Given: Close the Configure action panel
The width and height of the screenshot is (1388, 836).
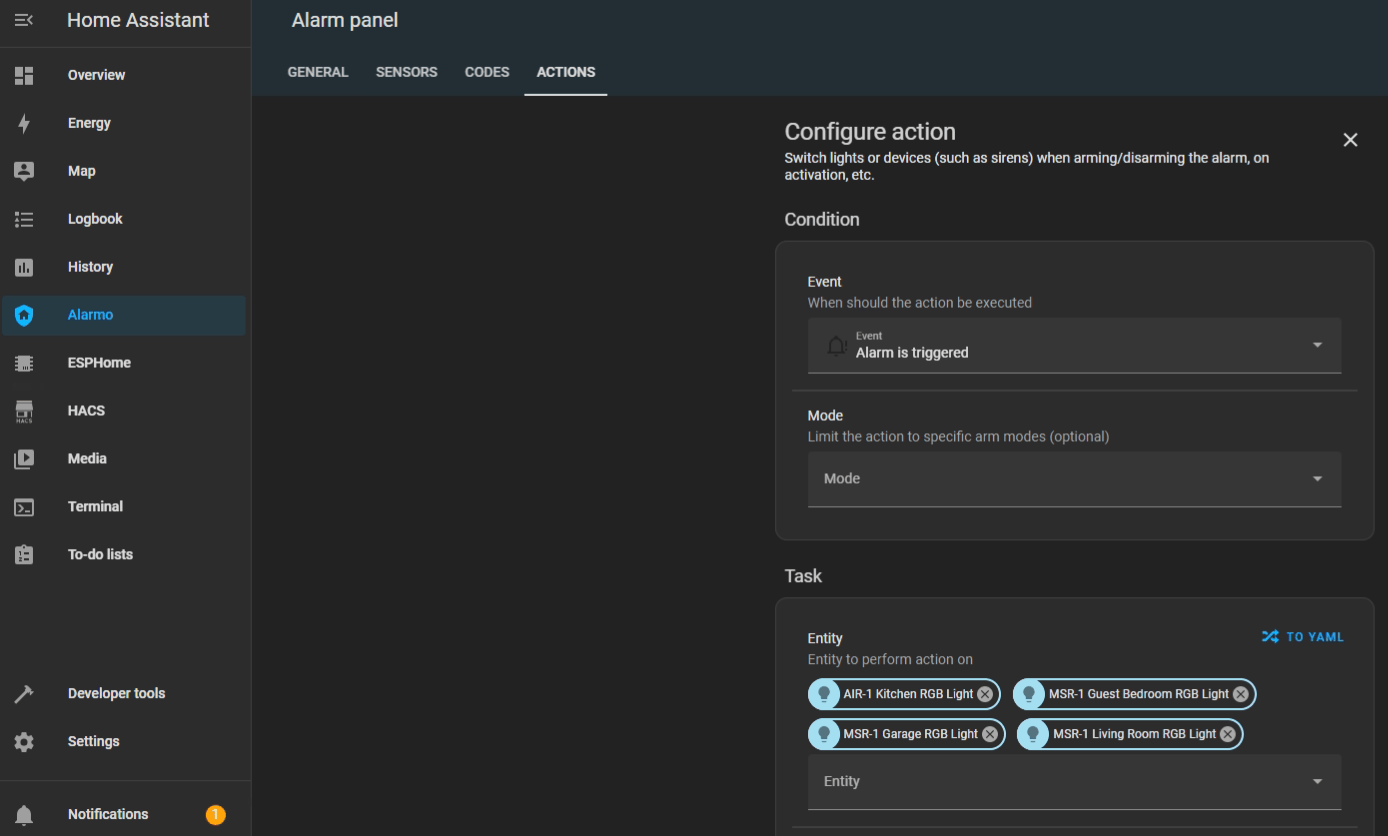Looking at the screenshot, I should 1350,140.
